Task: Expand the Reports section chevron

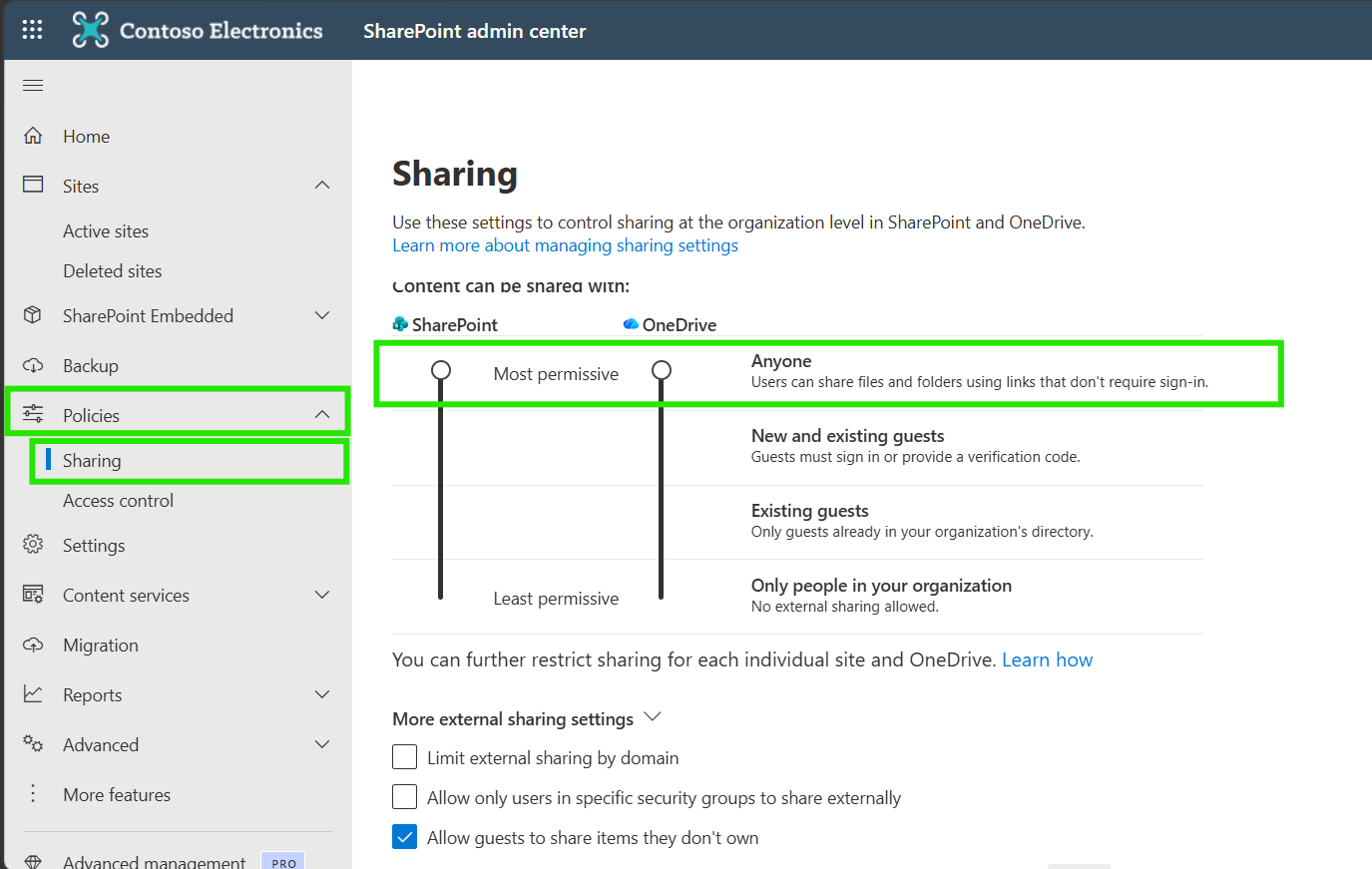Action: (x=322, y=694)
